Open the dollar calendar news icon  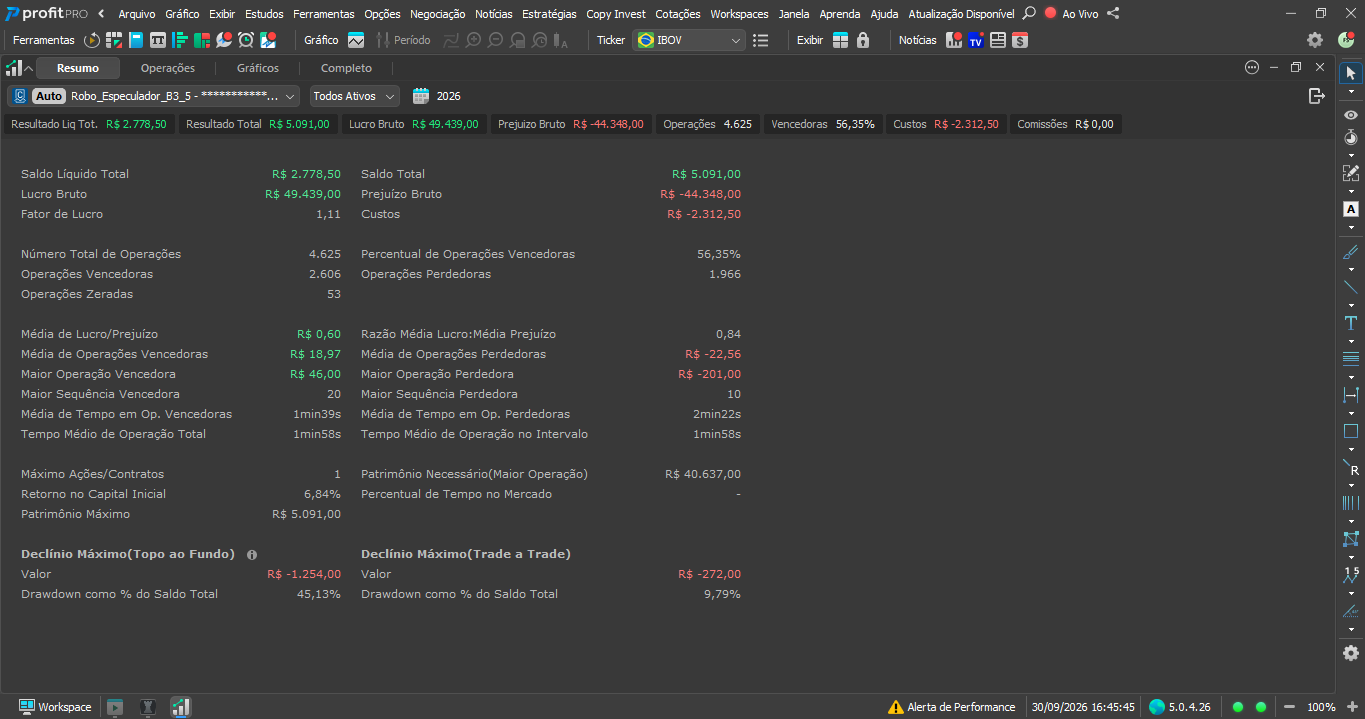[x=1020, y=40]
